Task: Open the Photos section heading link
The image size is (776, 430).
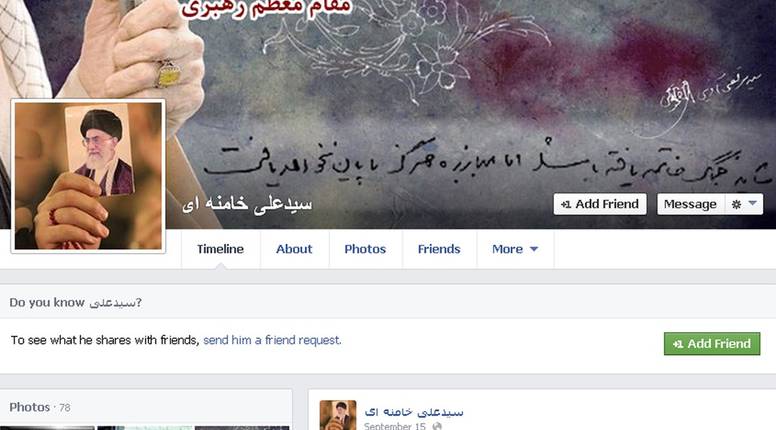Action: 30,407
